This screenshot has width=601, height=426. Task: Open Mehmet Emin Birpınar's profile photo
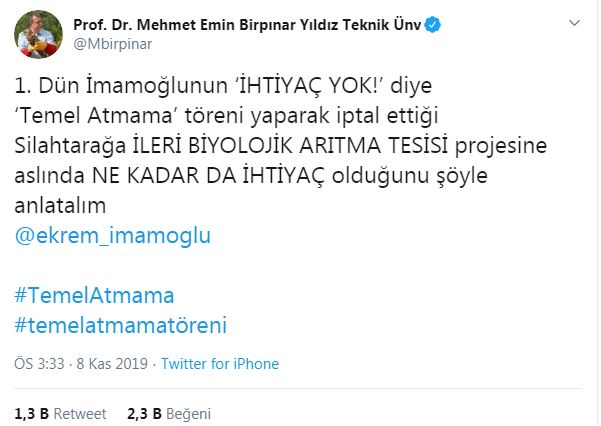[x=38, y=35]
